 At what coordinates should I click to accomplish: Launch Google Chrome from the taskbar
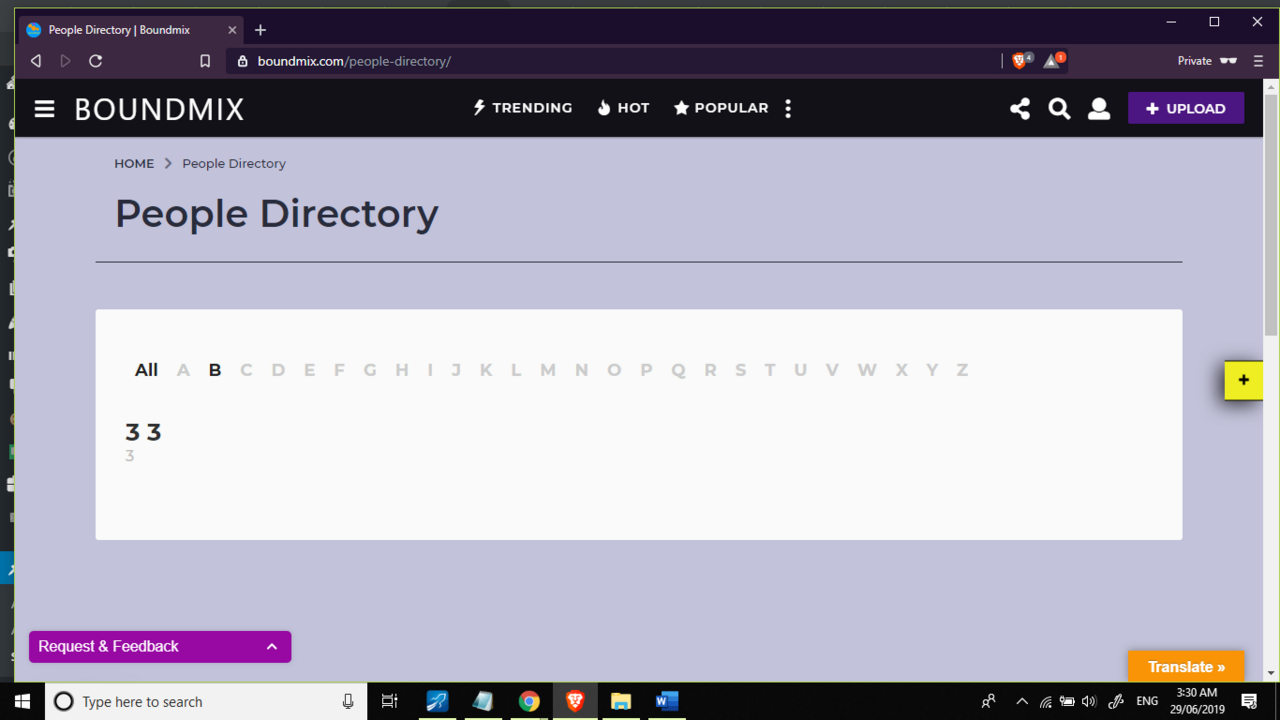tap(529, 701)
